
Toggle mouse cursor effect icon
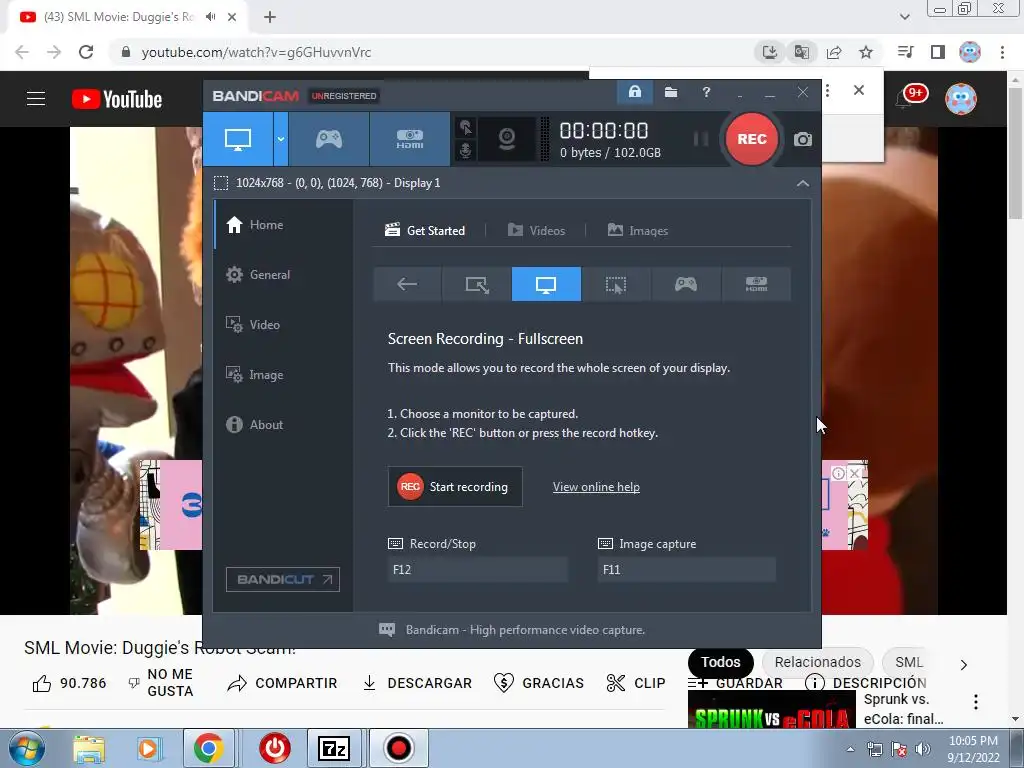465,127
